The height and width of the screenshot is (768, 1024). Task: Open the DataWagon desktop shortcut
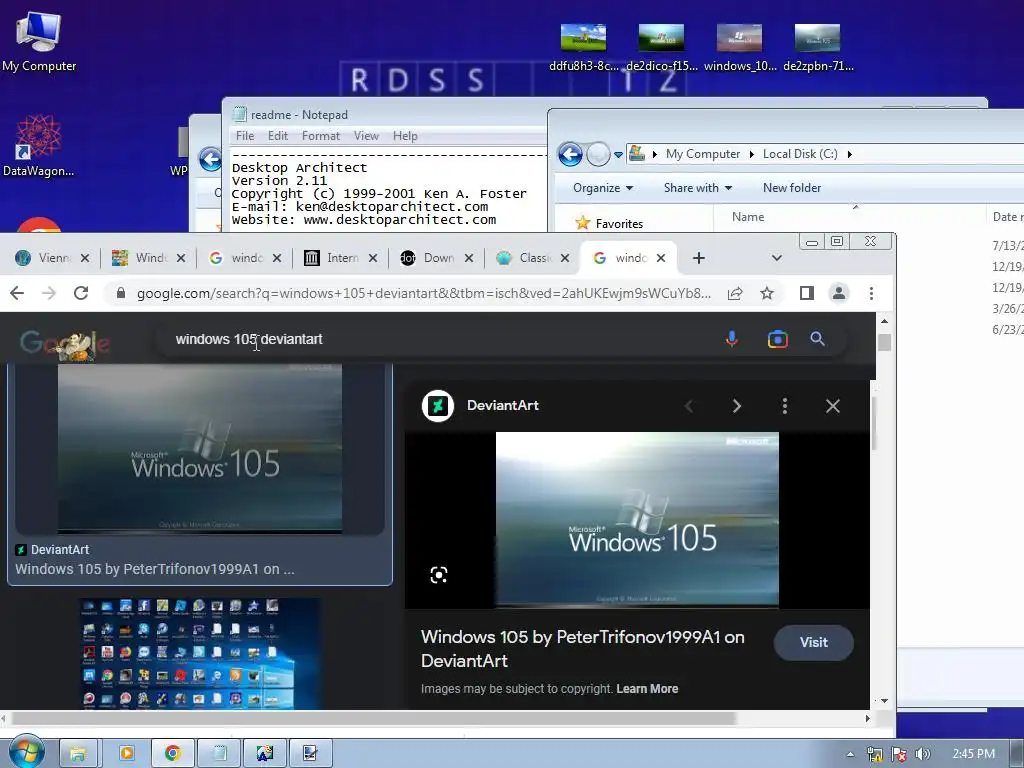click(x=38, y=146)
